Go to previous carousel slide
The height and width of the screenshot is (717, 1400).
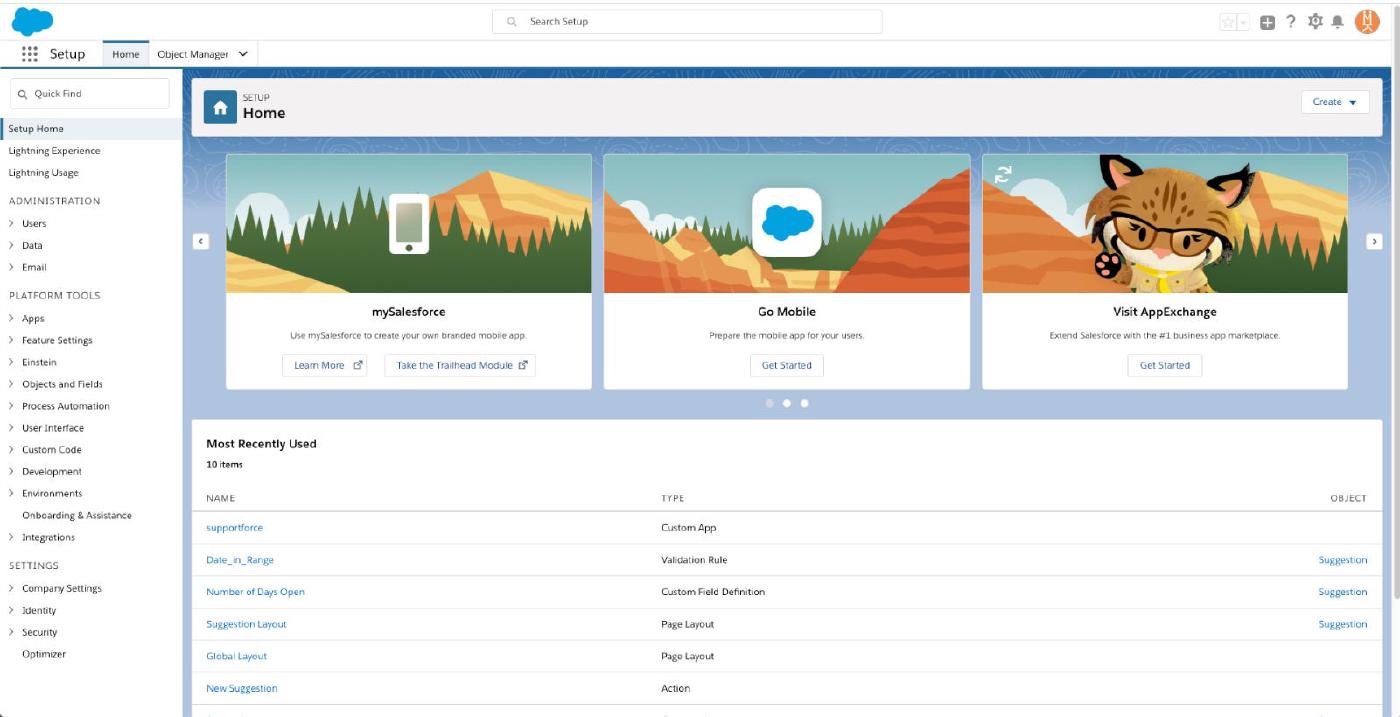tap(201, 241)
